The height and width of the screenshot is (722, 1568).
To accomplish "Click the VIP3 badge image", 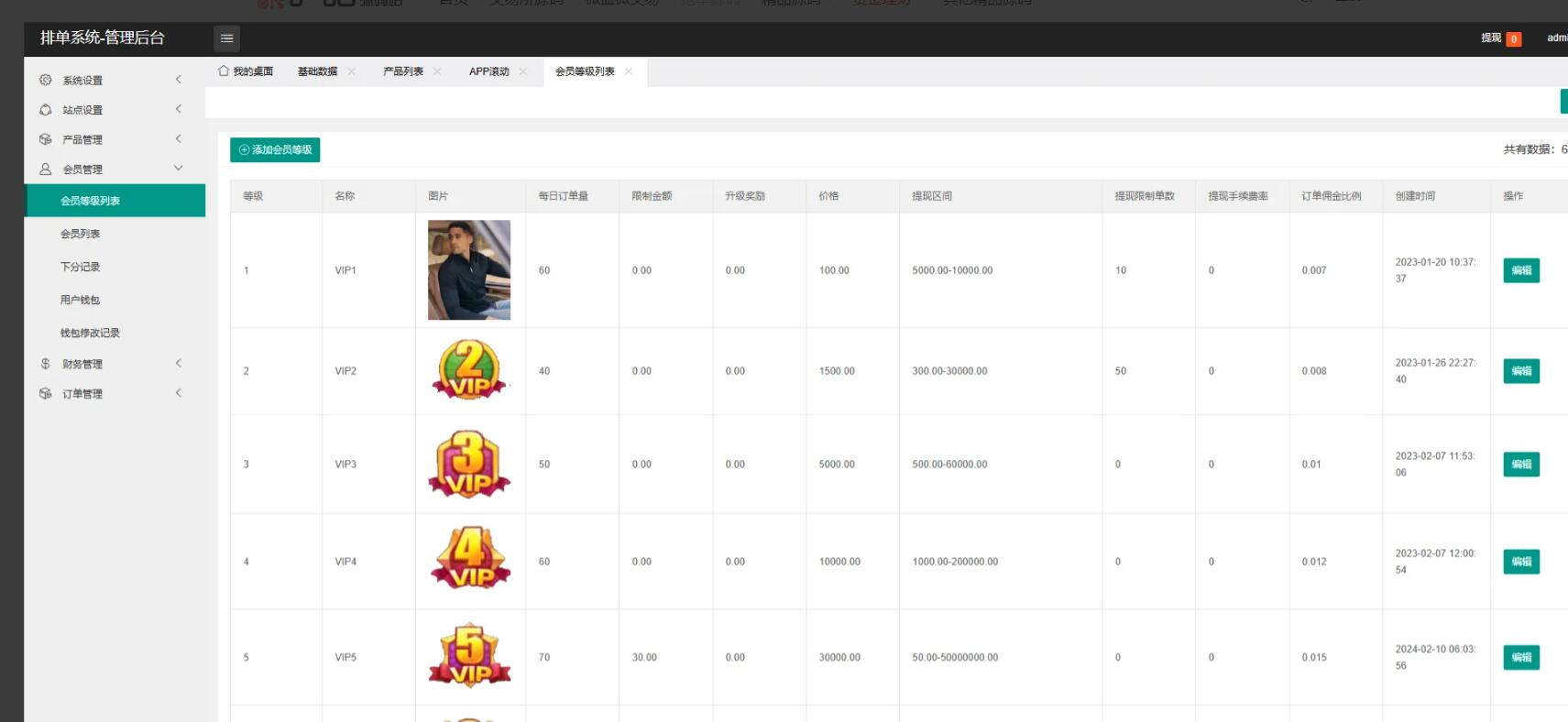I will coord(469,465).
